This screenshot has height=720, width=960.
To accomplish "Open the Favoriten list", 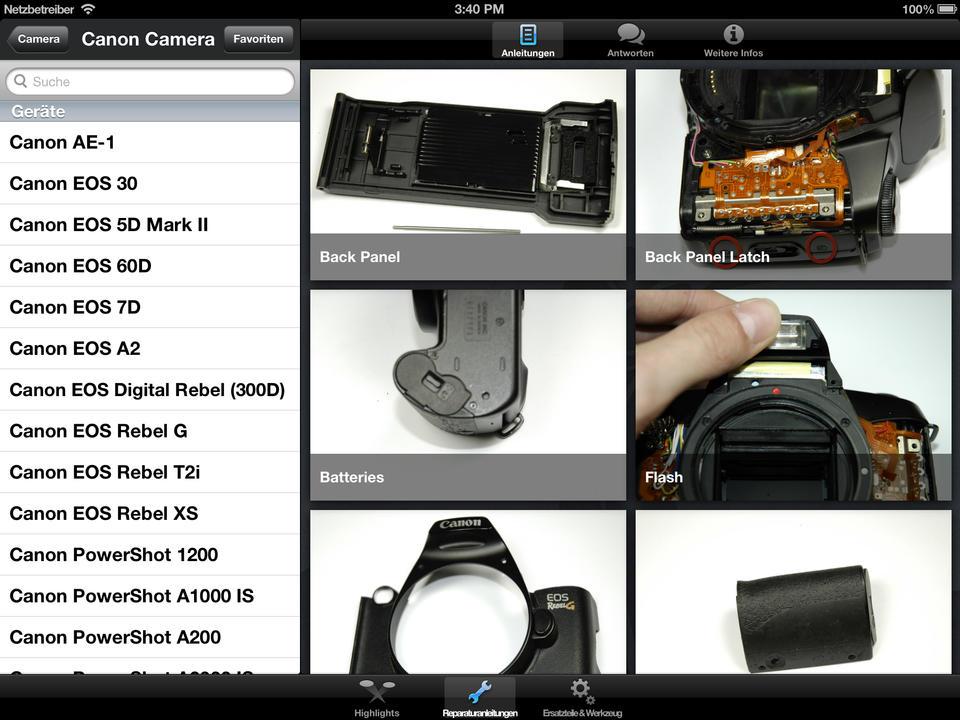I will pyautogui.click(x=258, y=39).
